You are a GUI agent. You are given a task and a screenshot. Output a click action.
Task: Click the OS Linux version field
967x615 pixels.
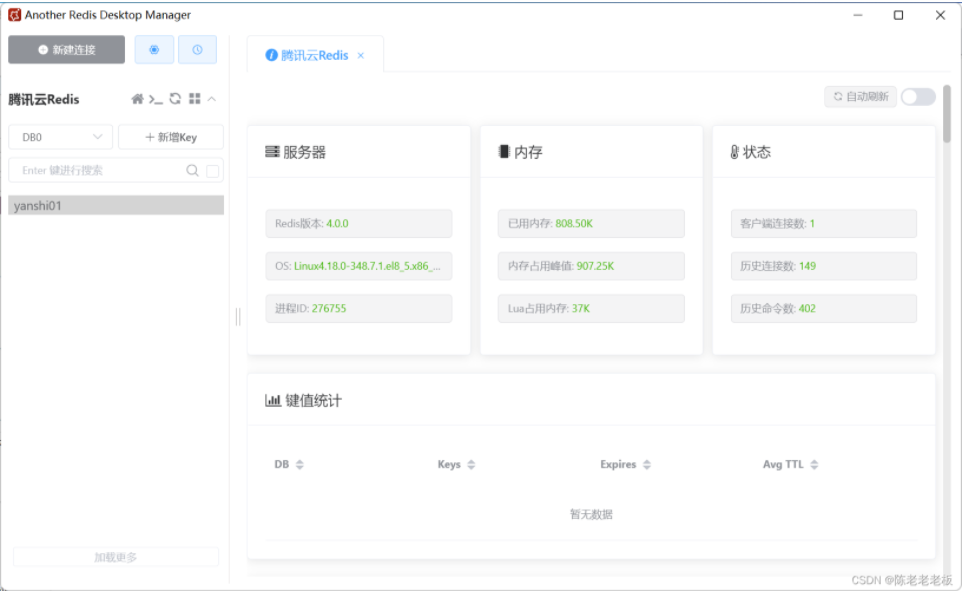click(x=359, y=266)
